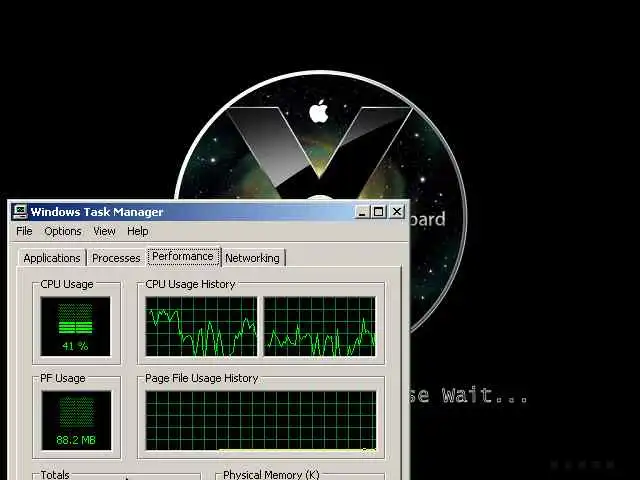Switch to the Processes tab
Image resolution: width=640 pixels, height=480 pixels.
pyautogui.click(x=116, y=258)
